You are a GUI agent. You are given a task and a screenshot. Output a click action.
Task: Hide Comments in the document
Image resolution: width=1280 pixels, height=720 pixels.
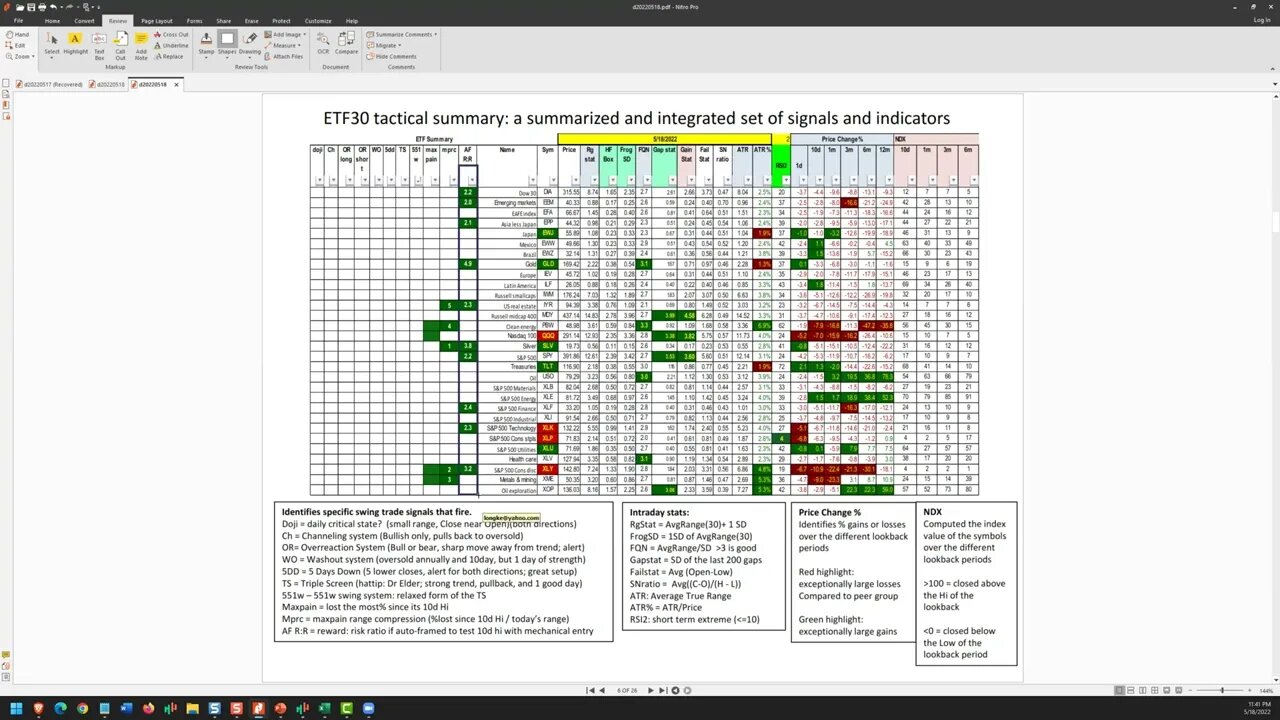[392, 56]
